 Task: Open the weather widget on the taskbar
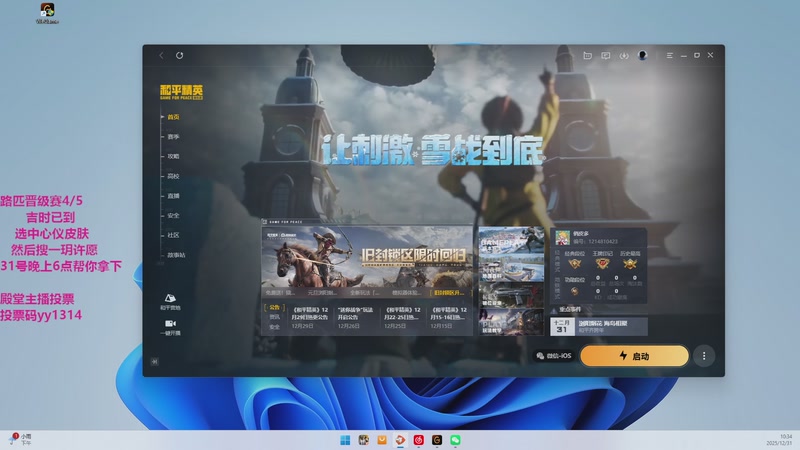tap(20, 440)
